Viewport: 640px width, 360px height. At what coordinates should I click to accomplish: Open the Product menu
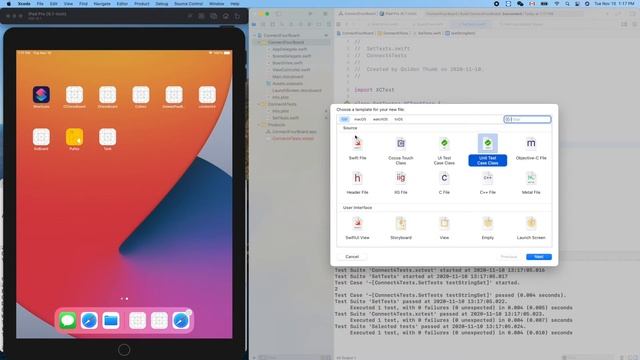pyautogui.click(x=142, y=4)
